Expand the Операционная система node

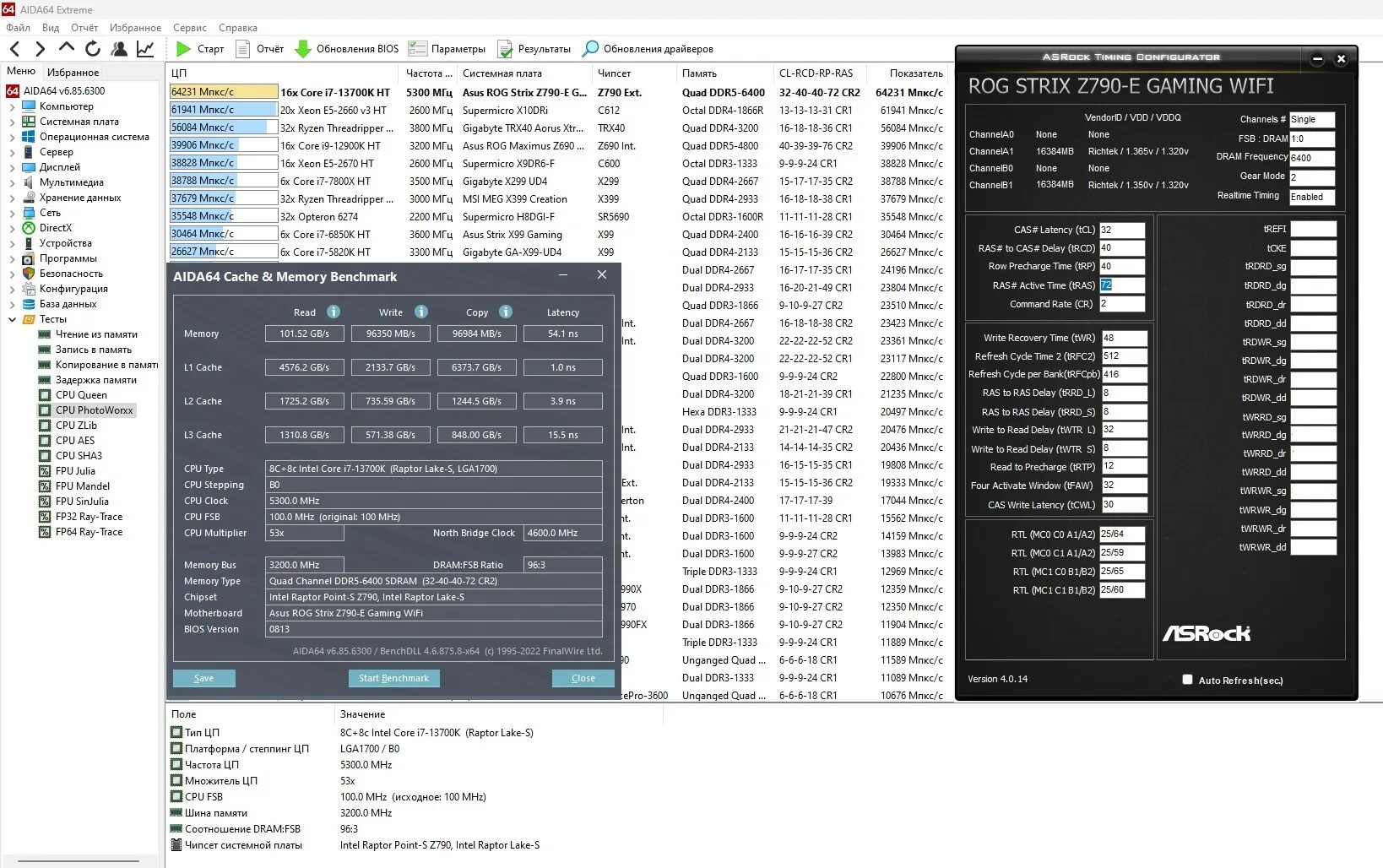pos(12,137)
